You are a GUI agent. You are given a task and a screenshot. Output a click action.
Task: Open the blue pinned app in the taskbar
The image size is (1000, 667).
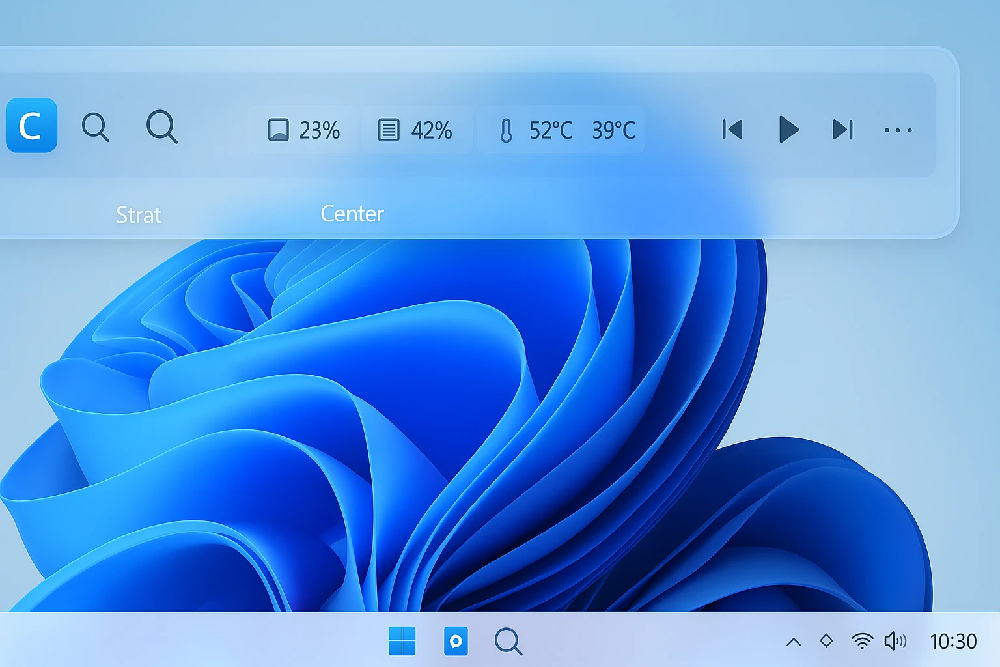[455, 641]
